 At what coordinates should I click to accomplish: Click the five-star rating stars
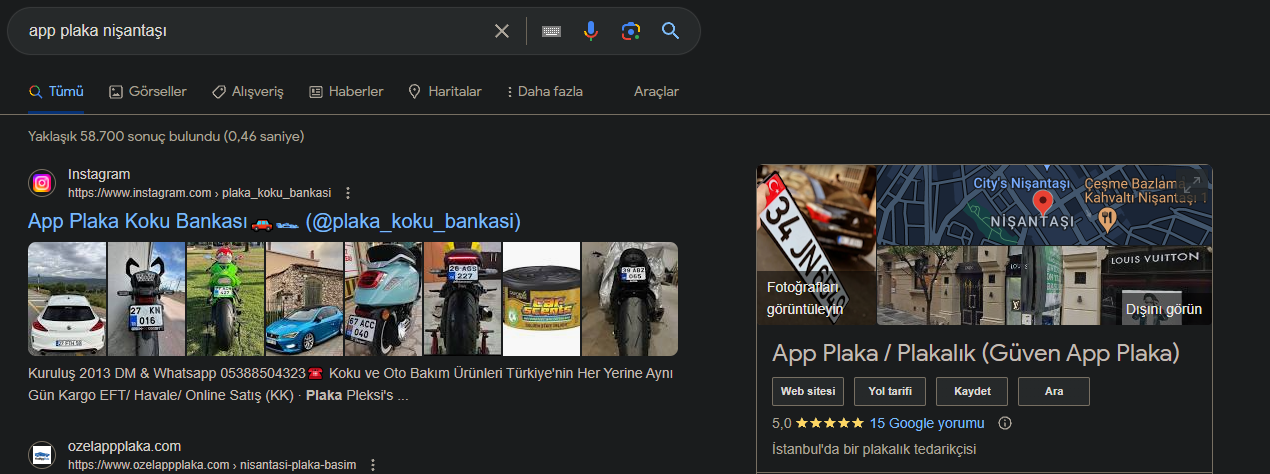coord(830,423)
